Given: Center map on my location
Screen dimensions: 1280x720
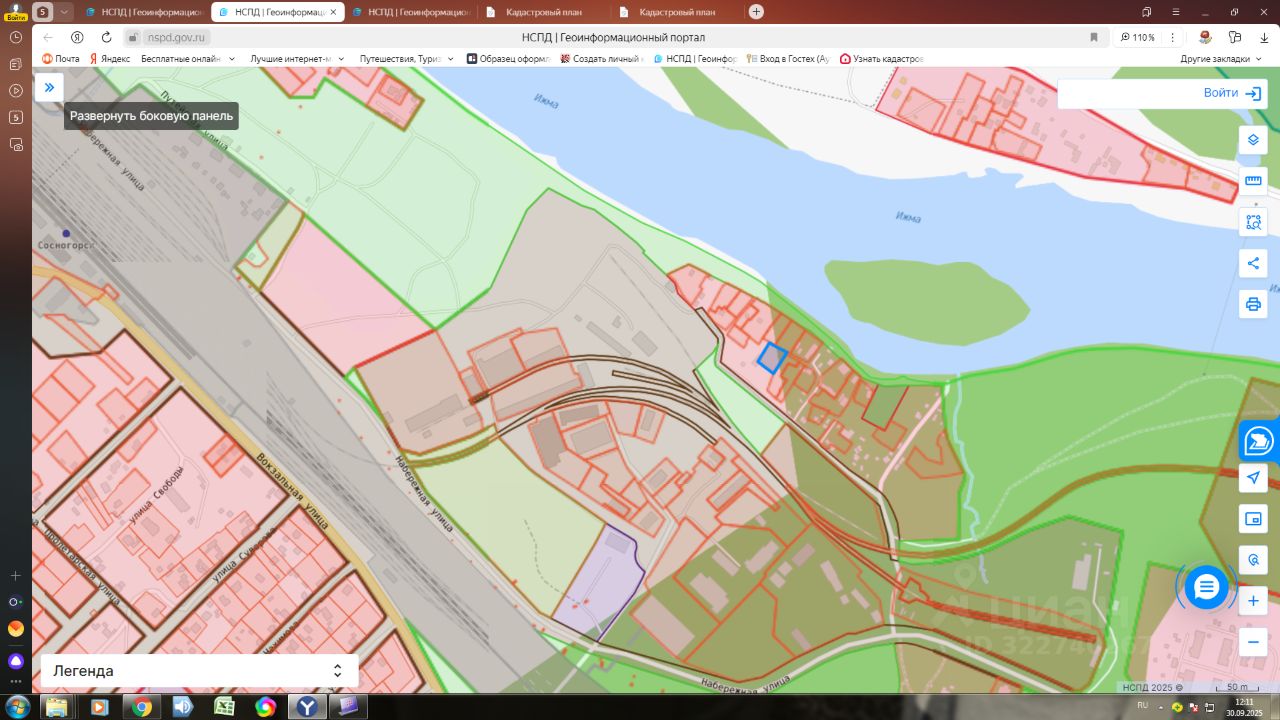Looking at the screenshot, I should (x=1253, y=478).
